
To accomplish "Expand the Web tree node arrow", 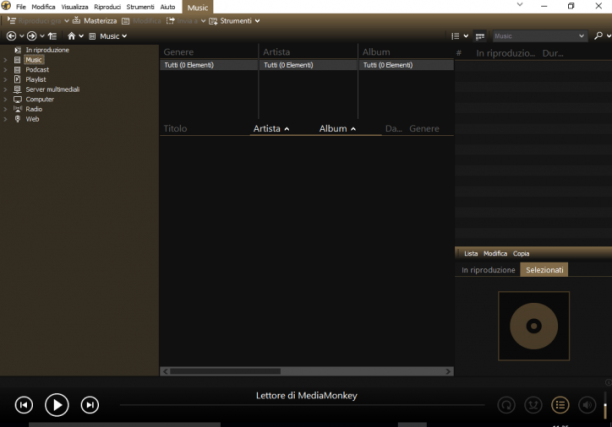I will point(5,119).
